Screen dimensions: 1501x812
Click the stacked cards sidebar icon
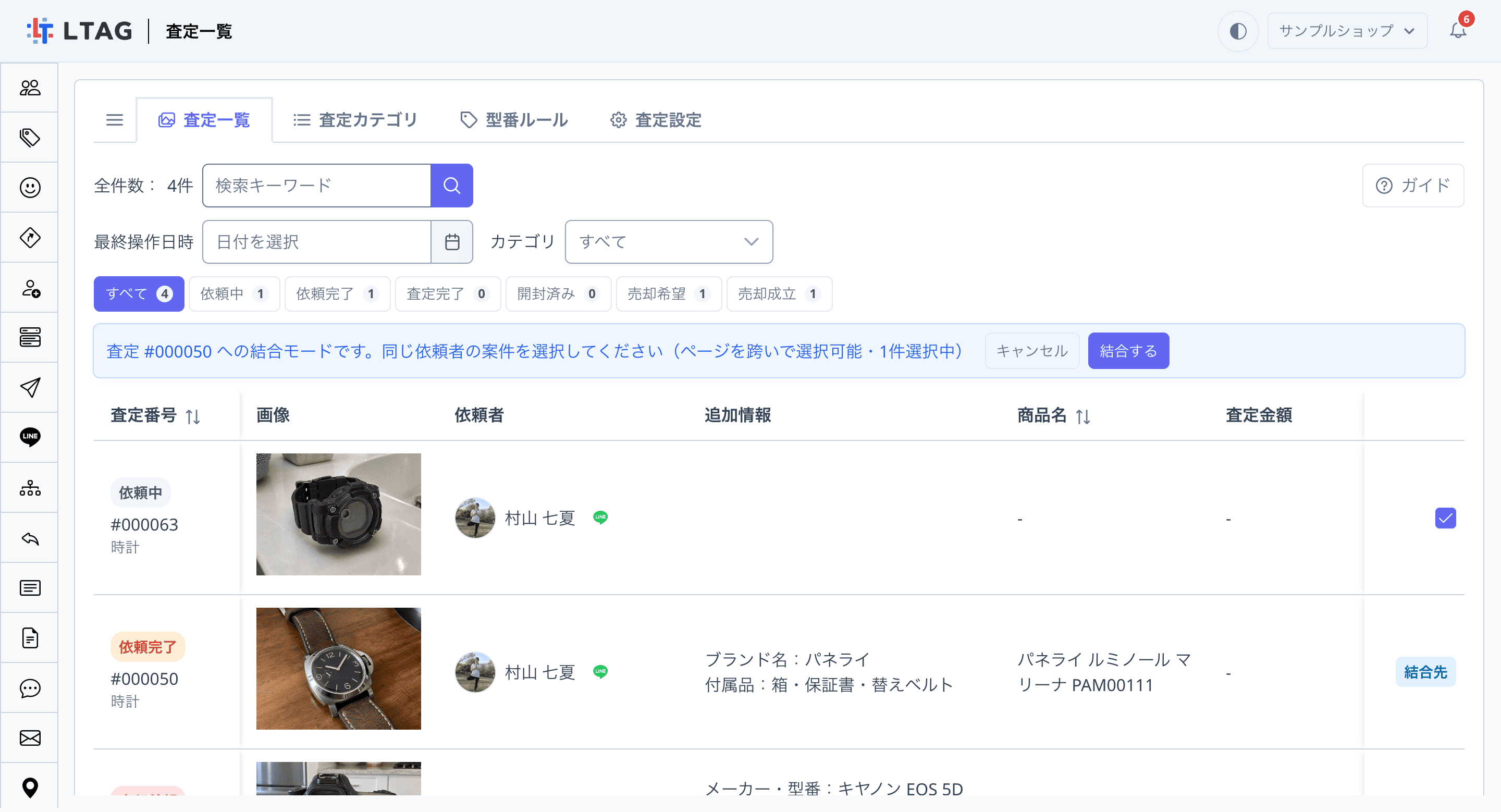tap(30, 337)
